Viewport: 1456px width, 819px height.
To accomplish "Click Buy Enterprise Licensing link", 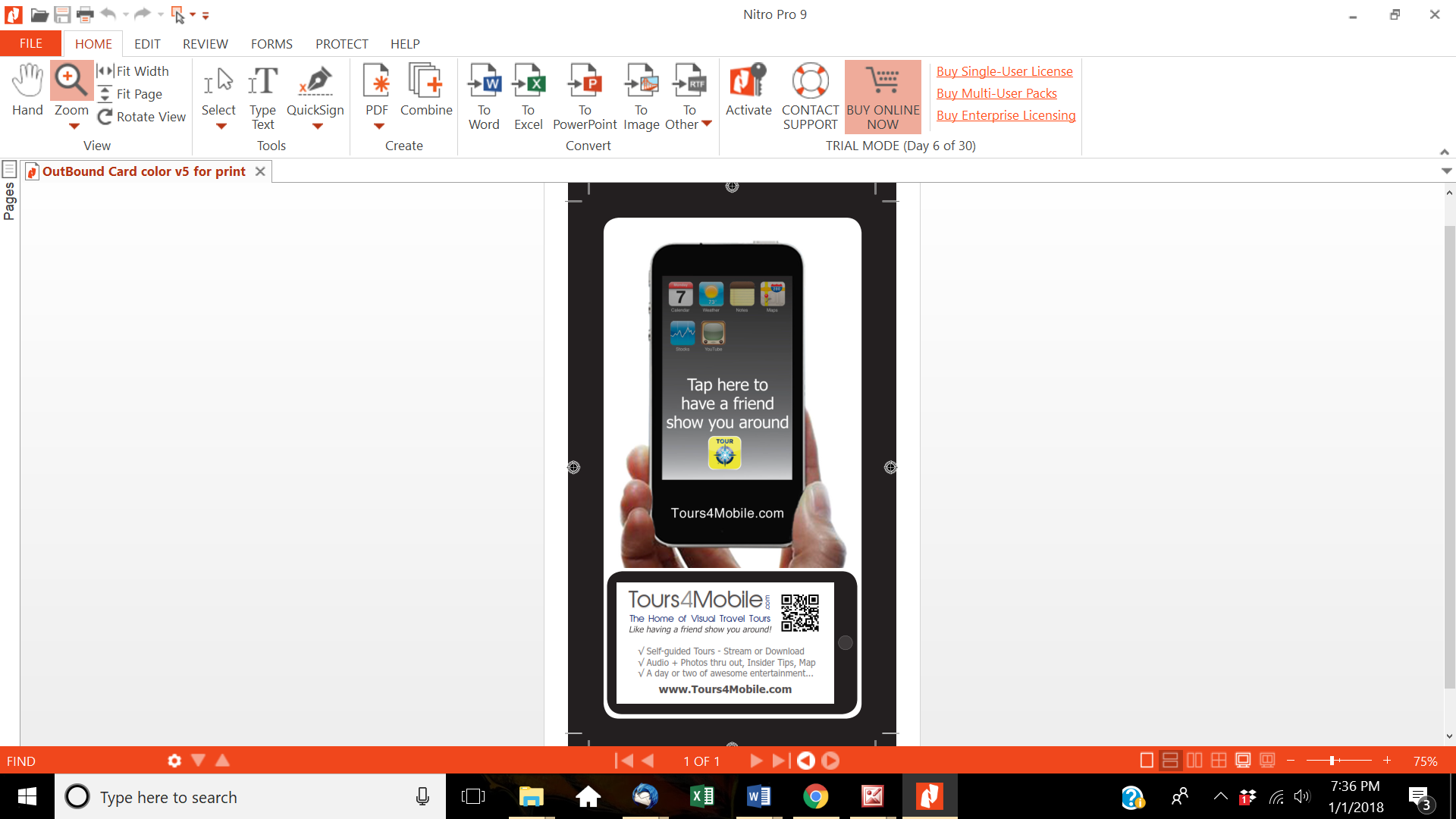I will pos(1006,115).
